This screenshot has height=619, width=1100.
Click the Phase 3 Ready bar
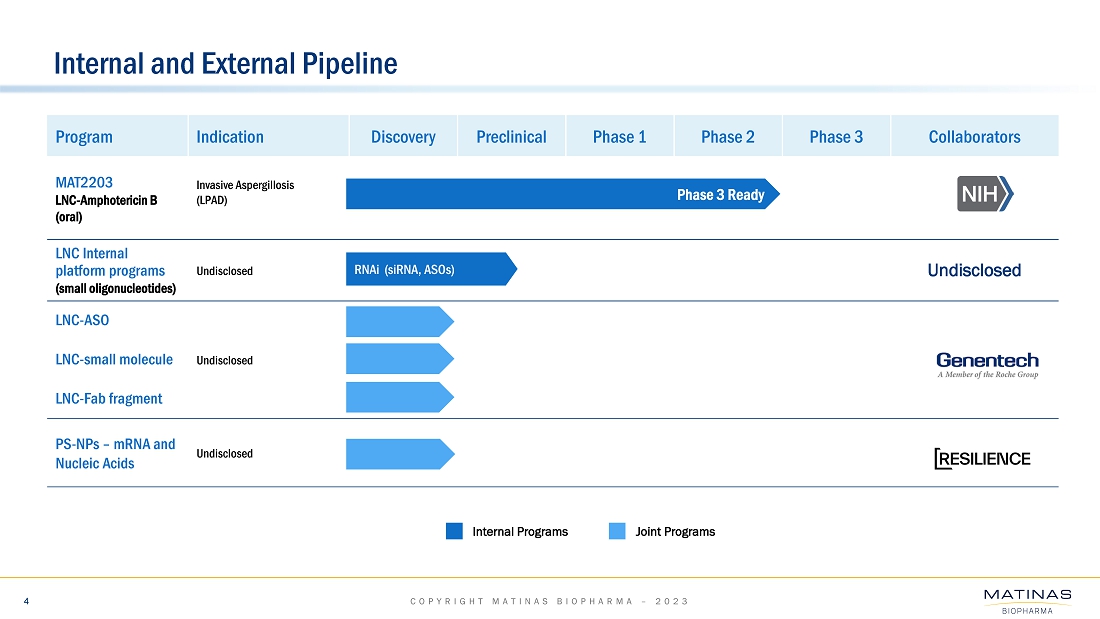[562, 194]
